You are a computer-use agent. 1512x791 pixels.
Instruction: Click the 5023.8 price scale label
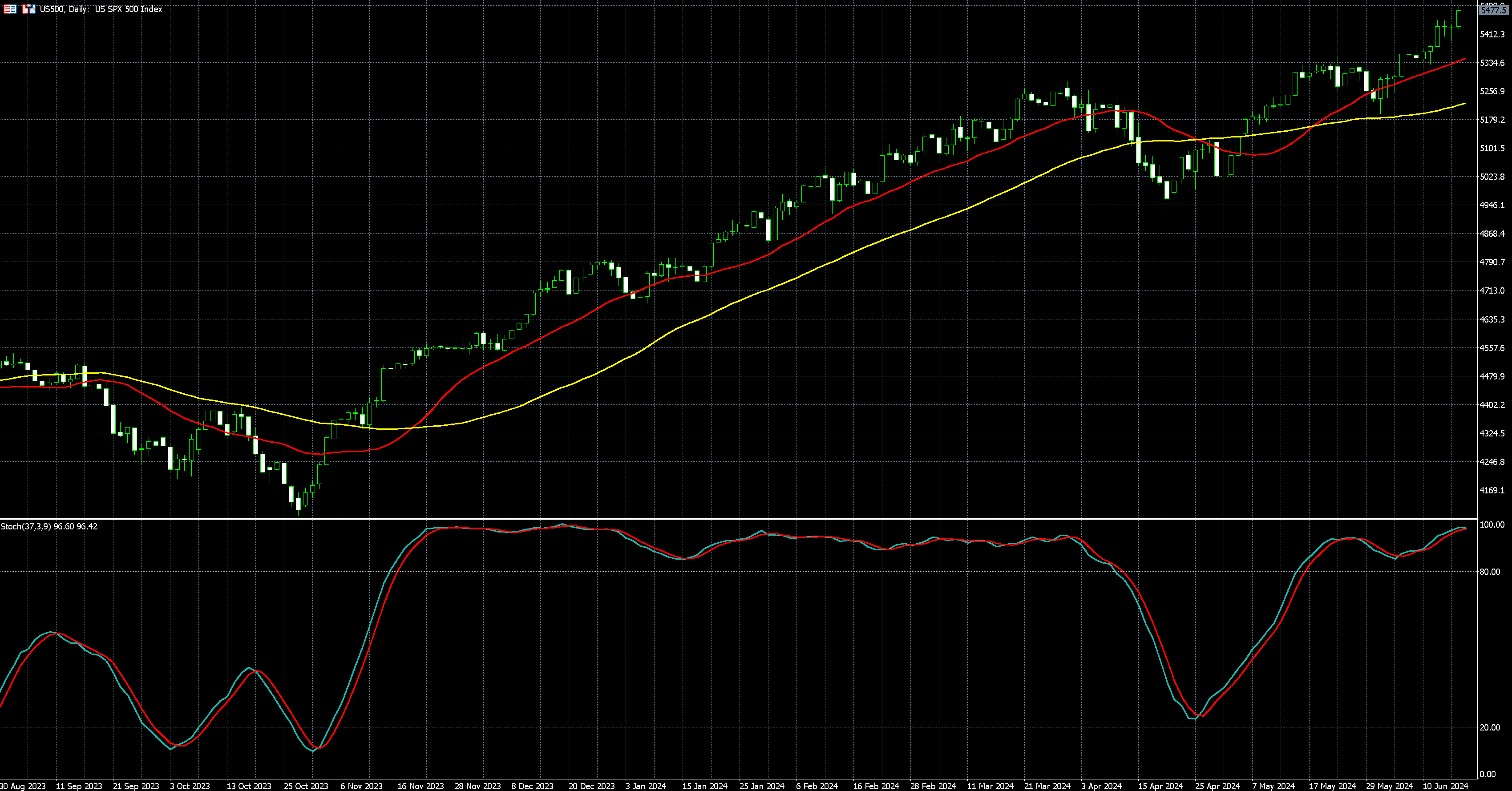1492,177
